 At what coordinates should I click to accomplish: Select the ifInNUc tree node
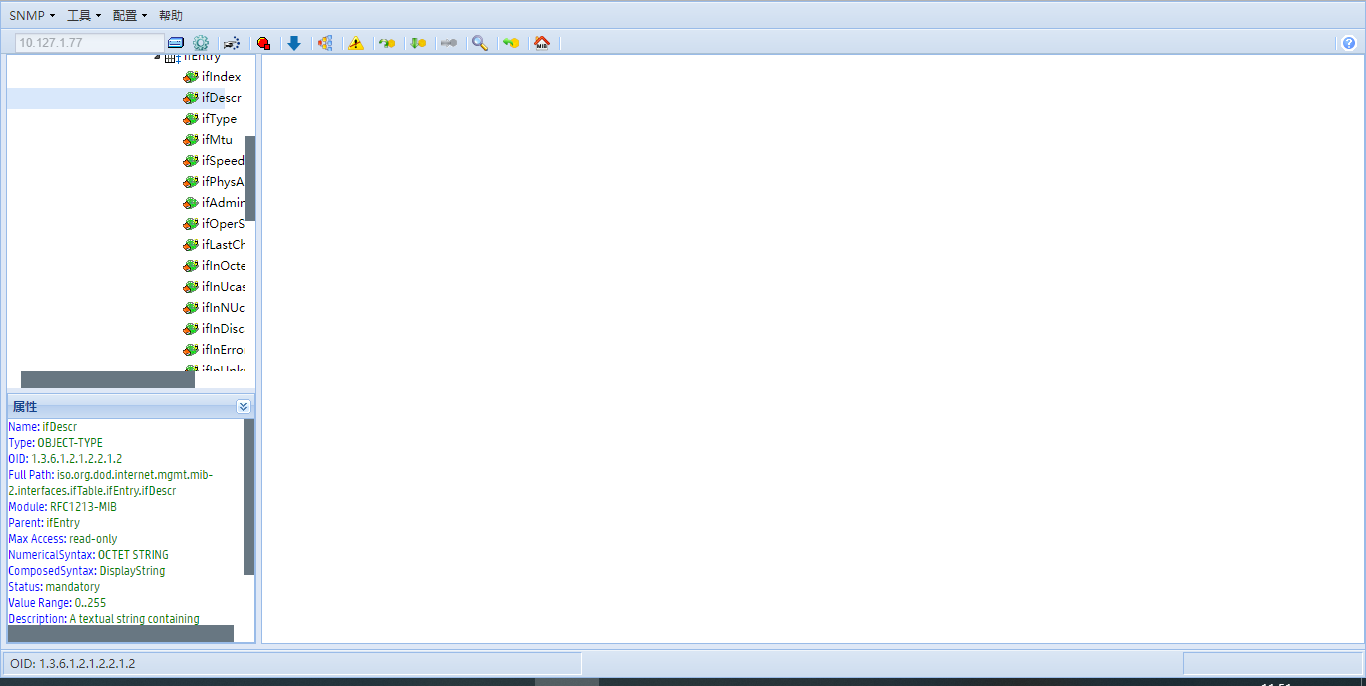coord(222,308)
